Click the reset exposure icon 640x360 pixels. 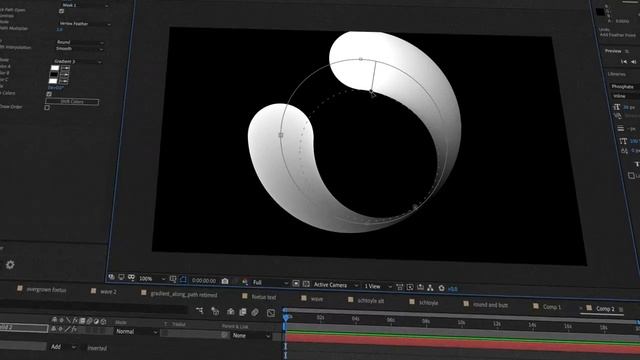[x=441, y=288]
